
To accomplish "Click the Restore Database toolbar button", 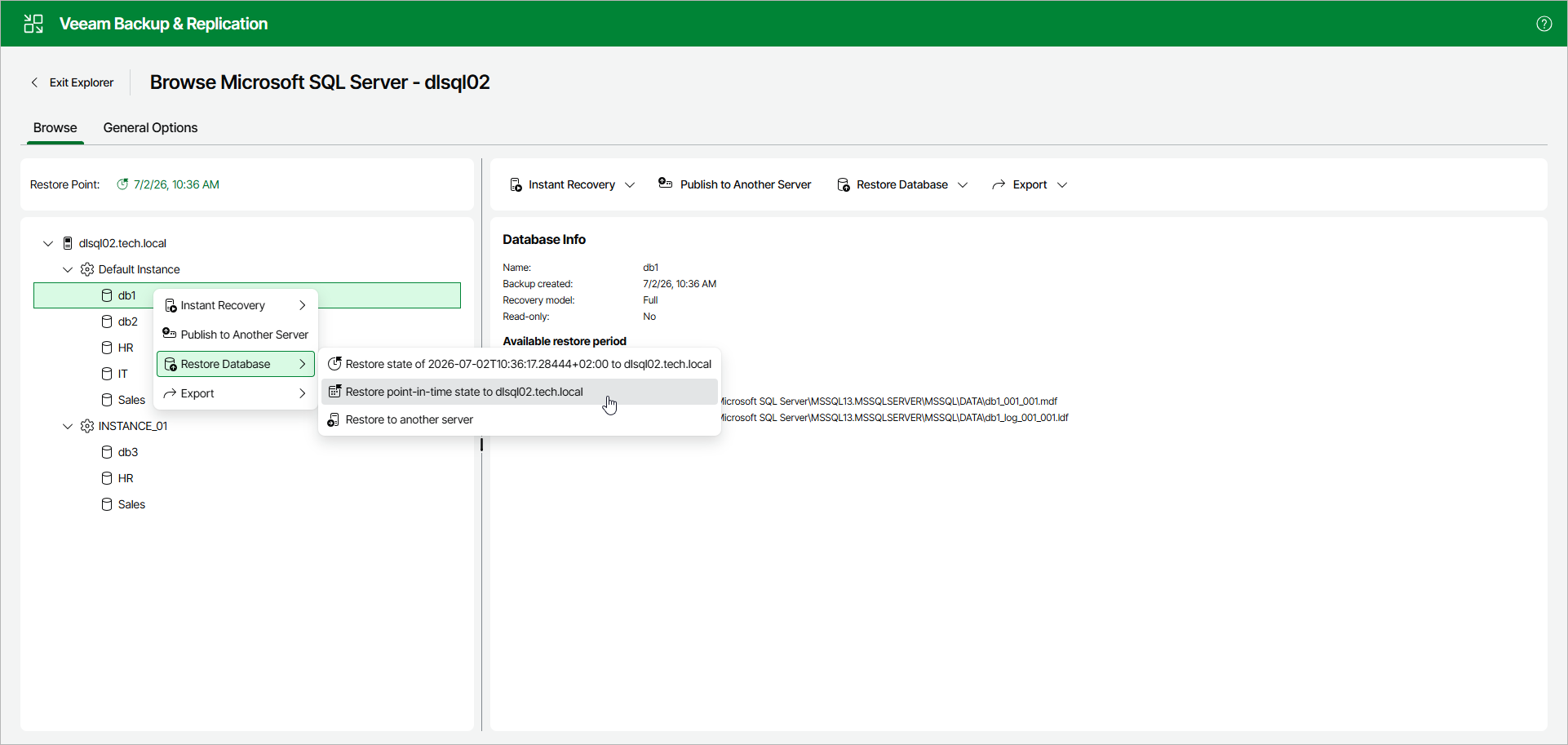I will [x=902, y=184].
